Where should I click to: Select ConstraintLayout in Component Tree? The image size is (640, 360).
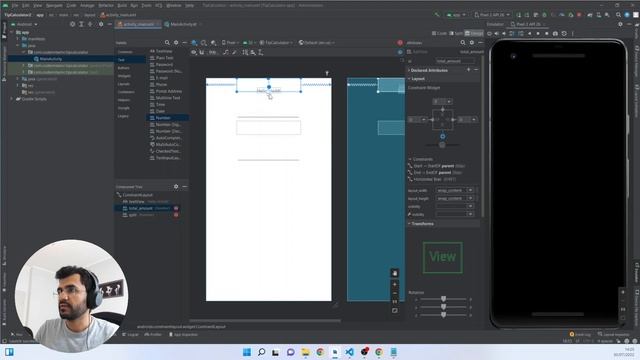coord(137,195)
